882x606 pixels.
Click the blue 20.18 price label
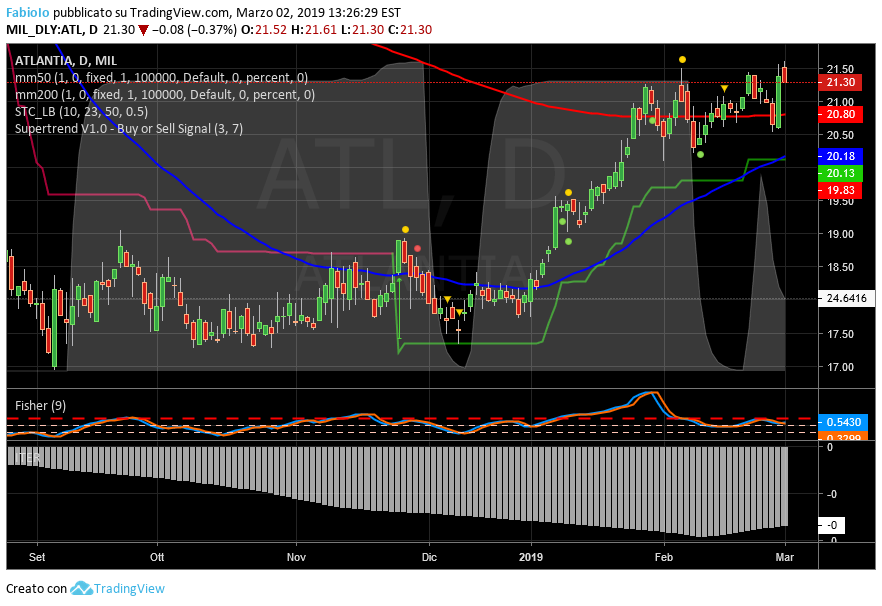pos(840,156)
